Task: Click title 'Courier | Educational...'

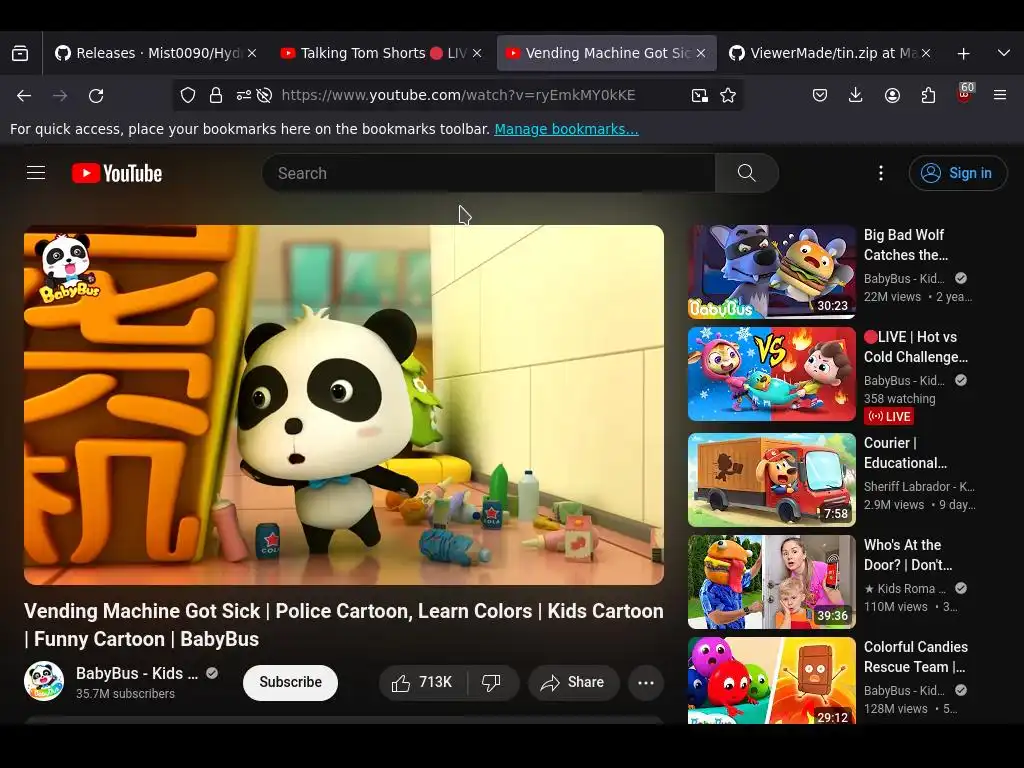Action: tap(905, 453)
